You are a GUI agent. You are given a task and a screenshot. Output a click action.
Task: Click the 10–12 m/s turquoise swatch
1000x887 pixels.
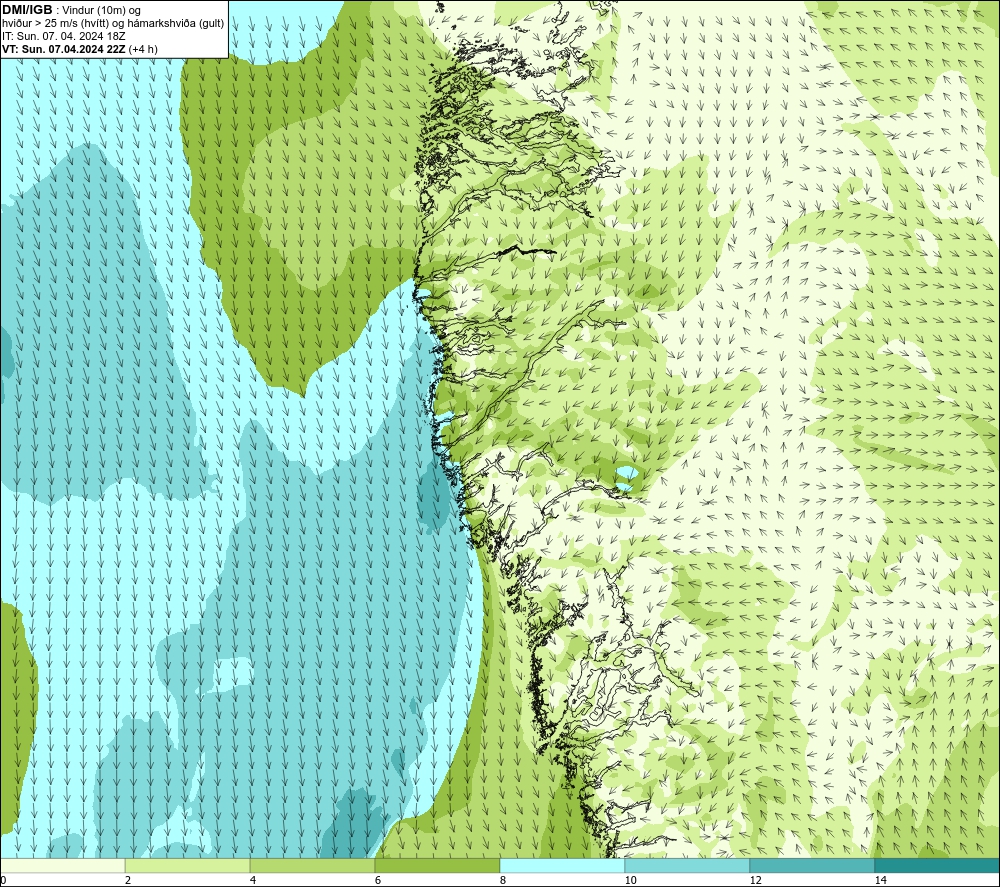688,865
